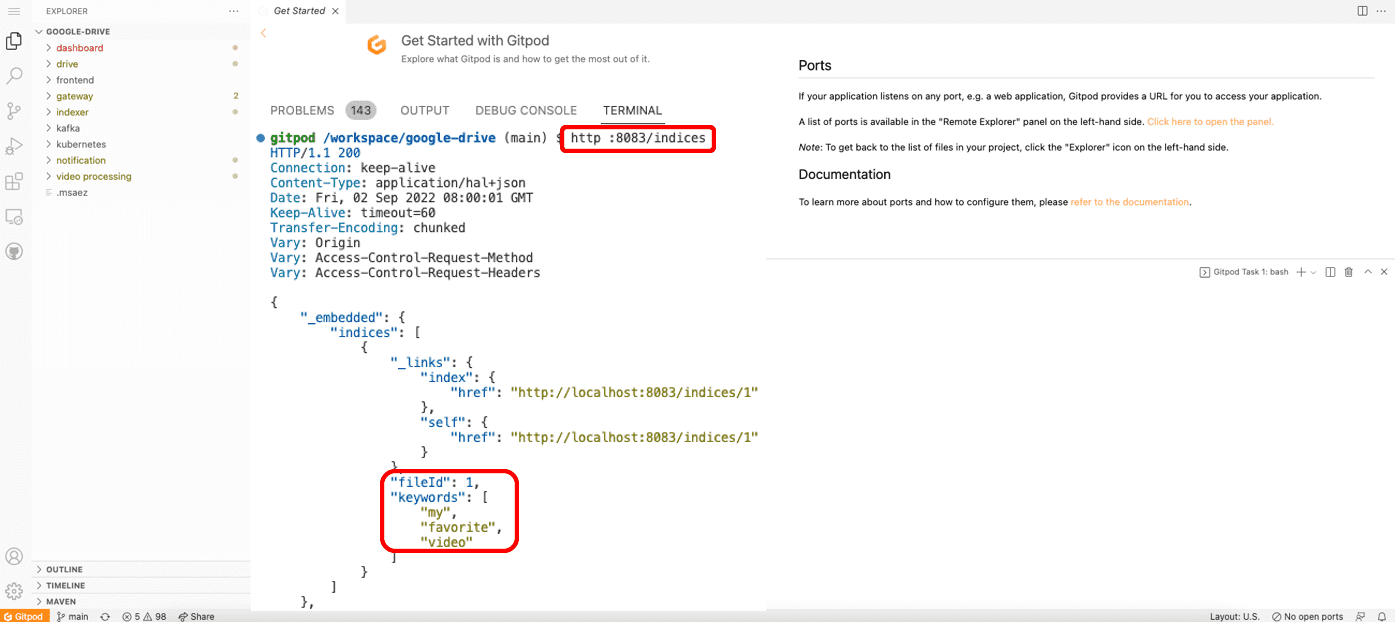The image size is (1395, 628).
Task: Open the hamburger application menu
Action: pos(14,11)
